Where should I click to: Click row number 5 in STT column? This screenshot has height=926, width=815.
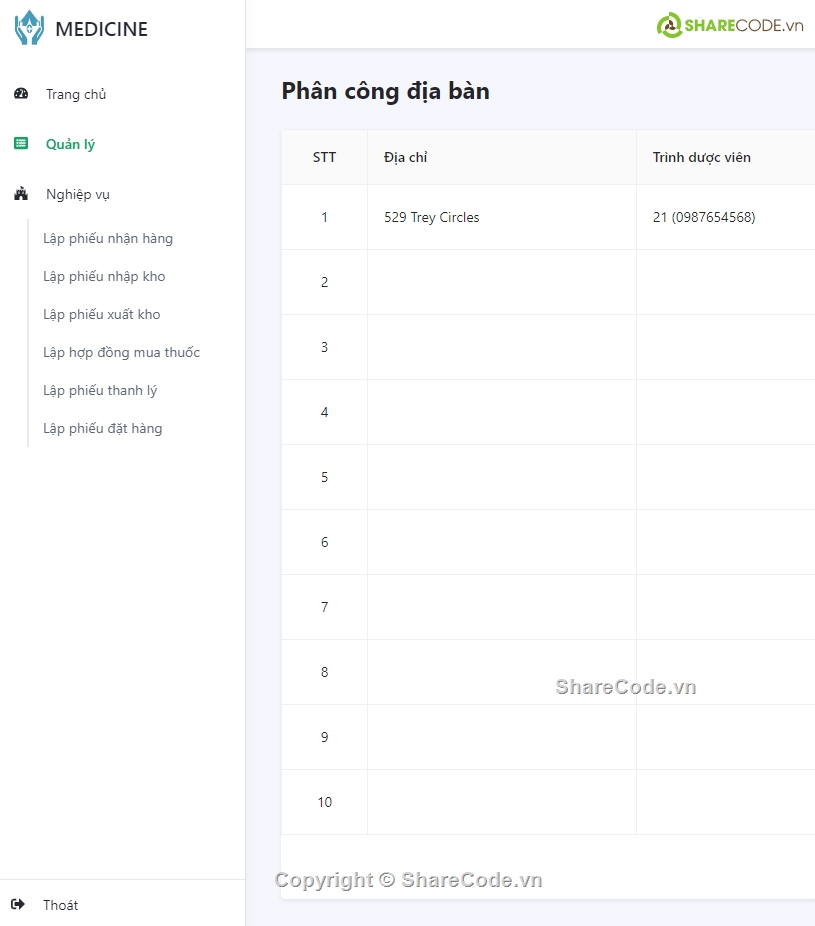click(x=324, y=477)
